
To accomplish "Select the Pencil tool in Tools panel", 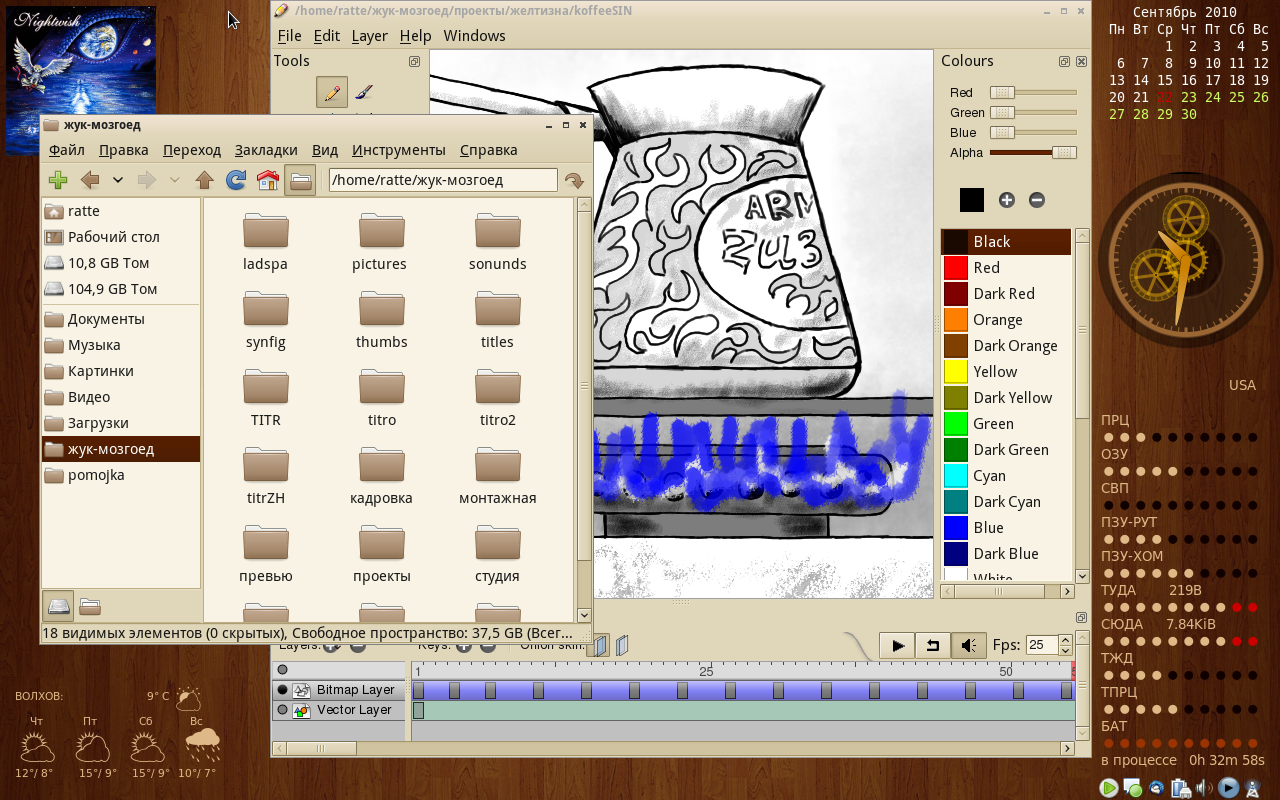I will pyautogui.click(x=332, y=92).
